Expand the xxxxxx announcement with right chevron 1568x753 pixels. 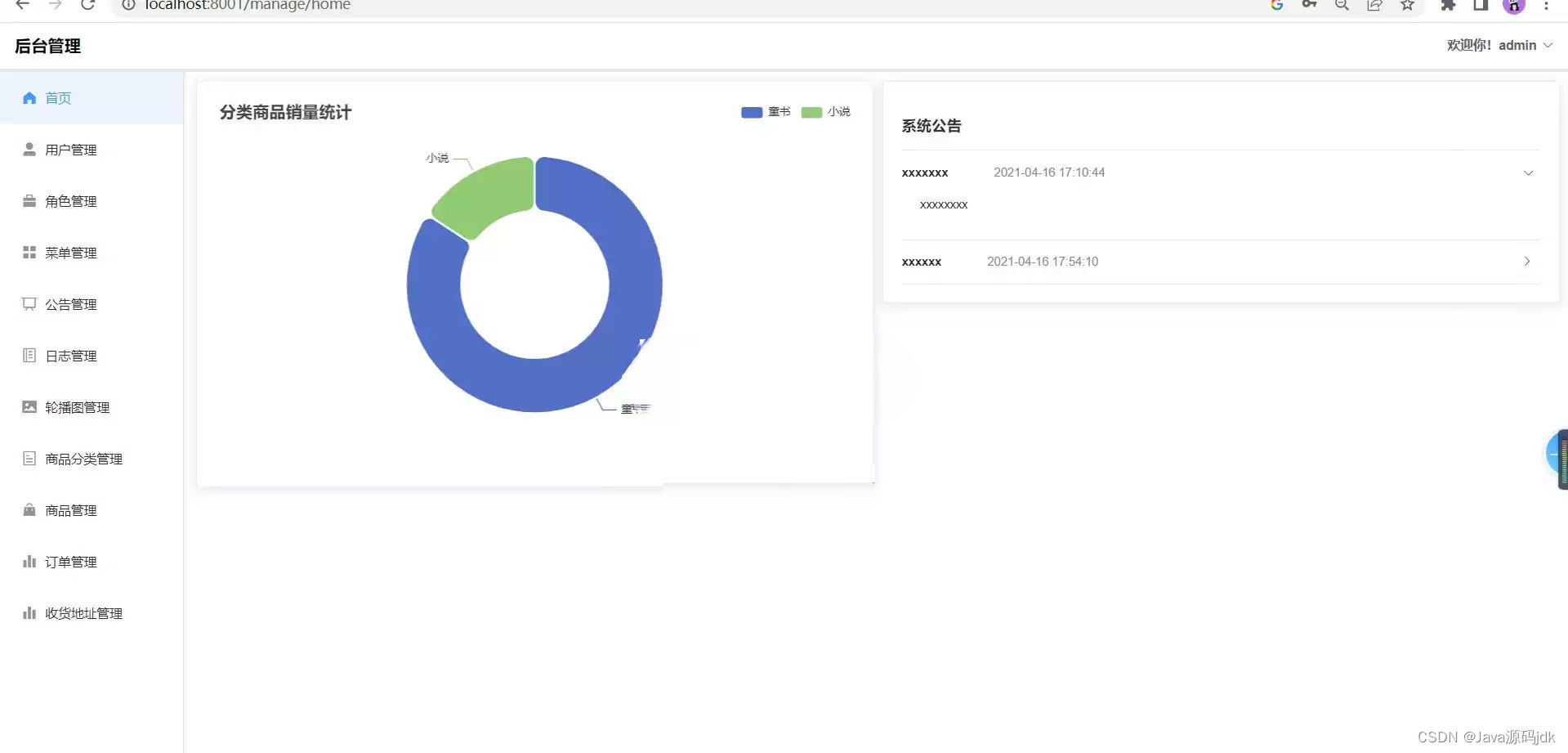point(1527,262)
